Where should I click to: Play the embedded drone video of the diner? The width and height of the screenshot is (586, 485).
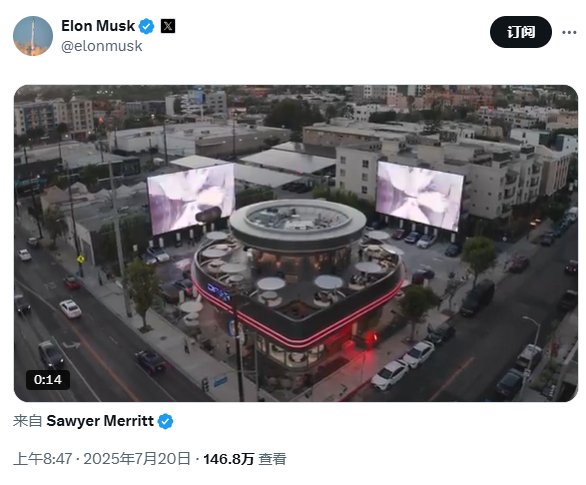coord(296,243)
